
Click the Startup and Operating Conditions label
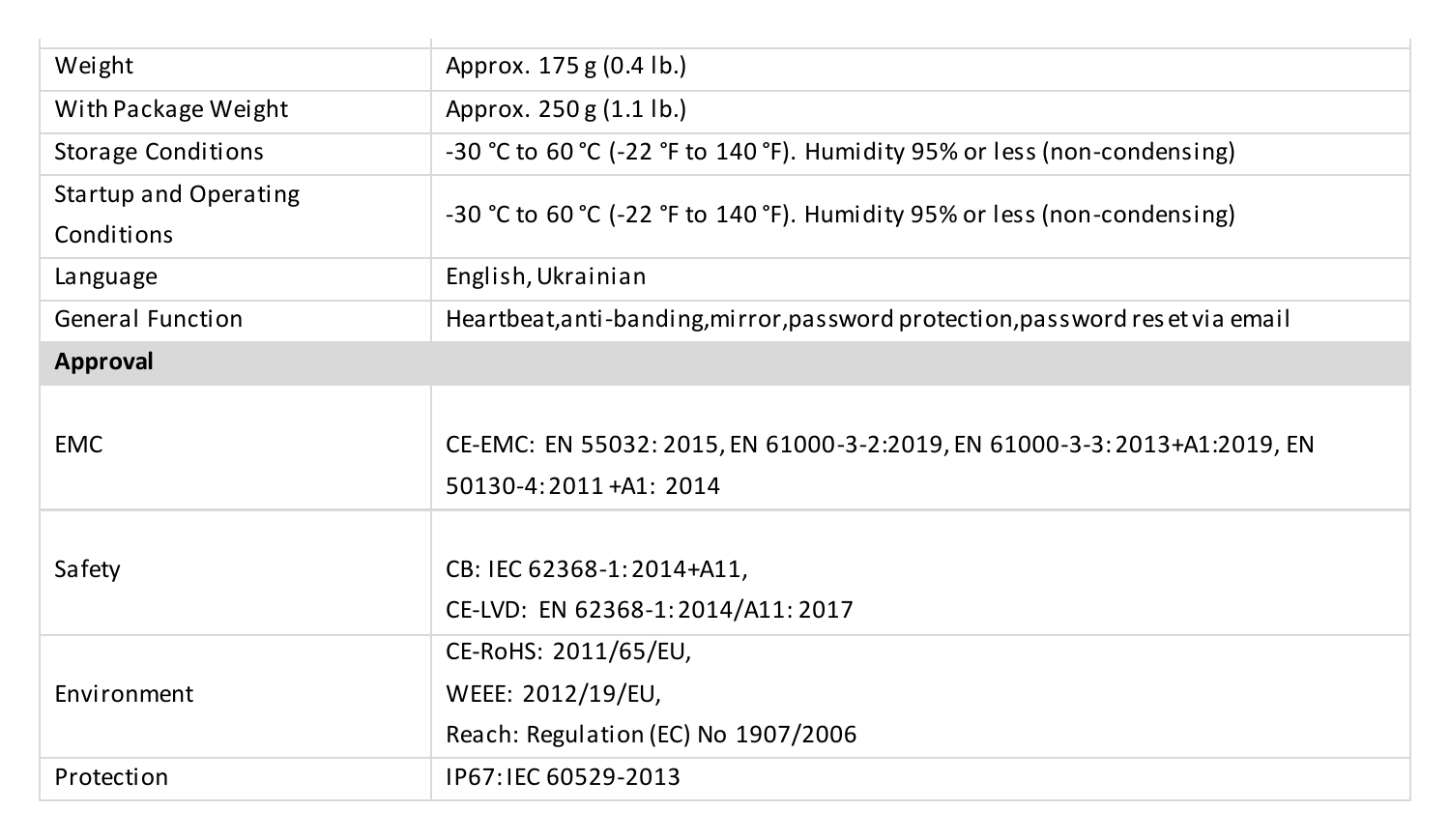click(x=177, y=215)
